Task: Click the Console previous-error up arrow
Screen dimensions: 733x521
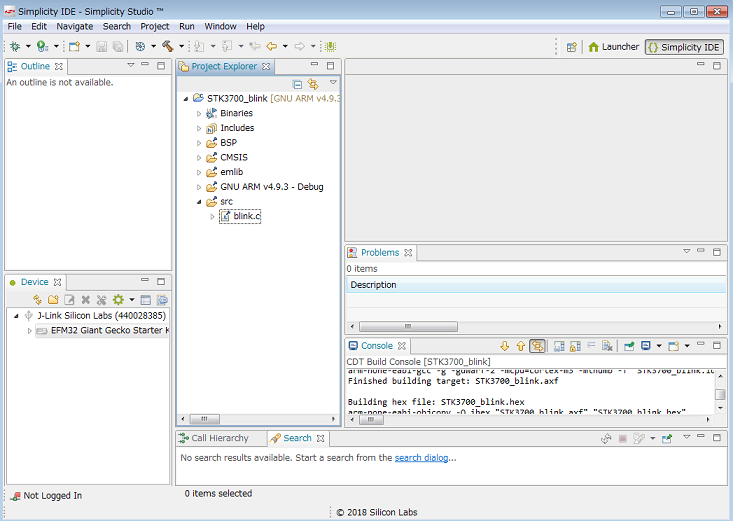Action: click(520, 346)
